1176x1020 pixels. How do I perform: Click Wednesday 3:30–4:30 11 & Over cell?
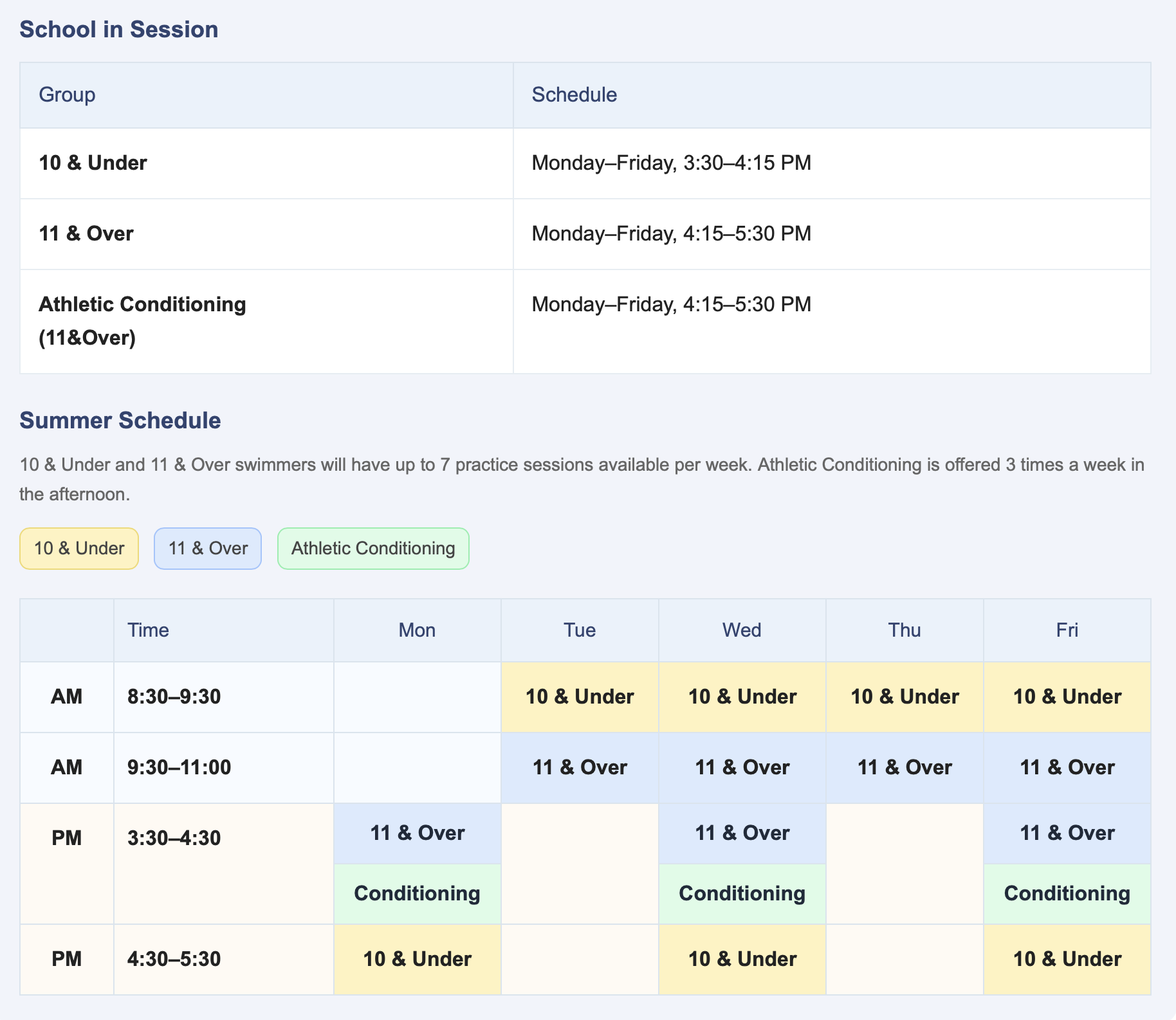point(742,833)
